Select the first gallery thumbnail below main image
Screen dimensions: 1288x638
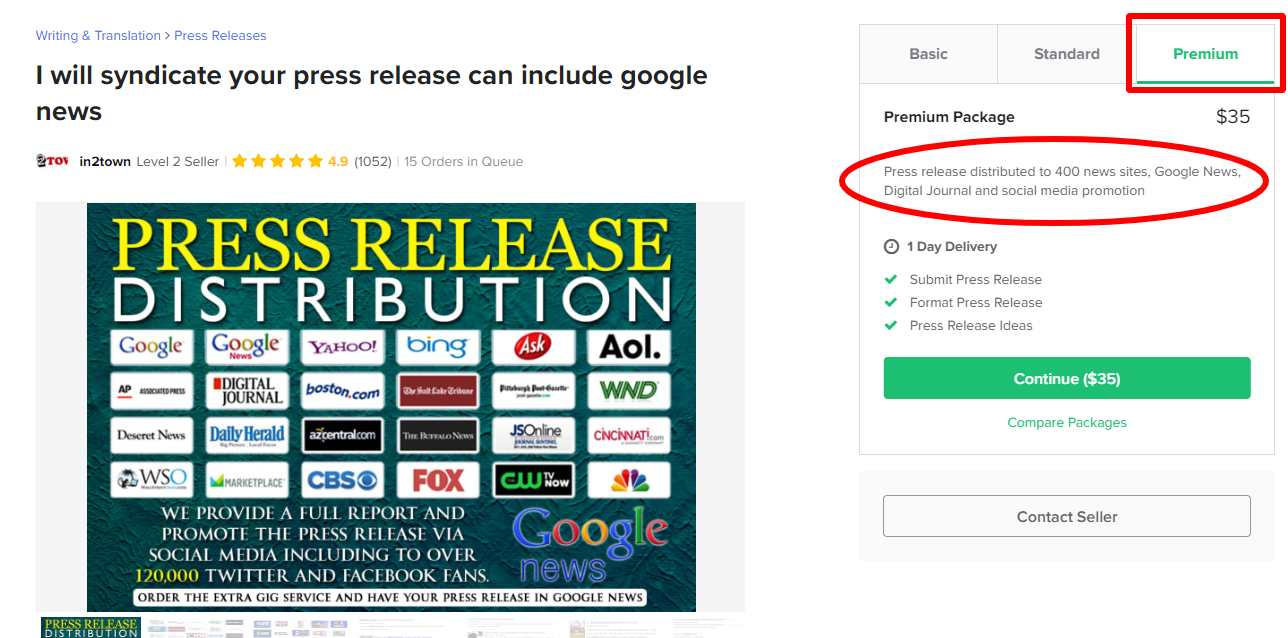point(91,627)
